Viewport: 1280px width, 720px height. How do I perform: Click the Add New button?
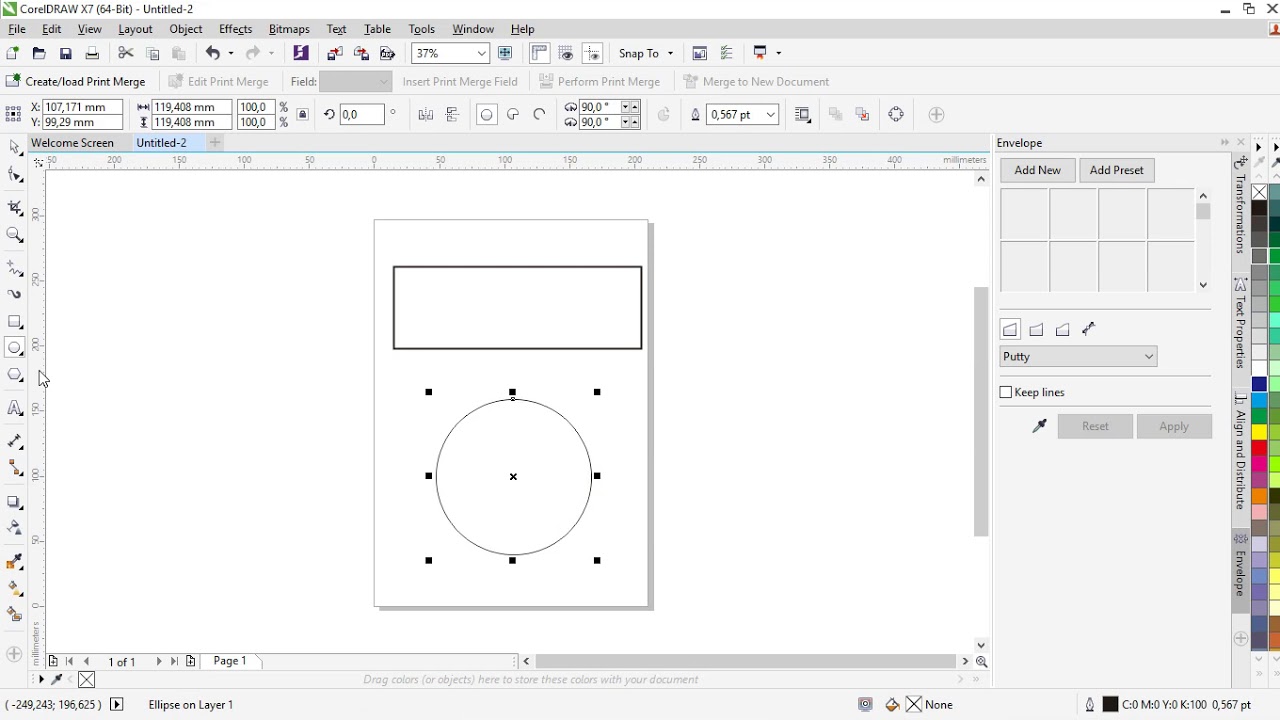pyautogui.click(x=1038, y=170)
